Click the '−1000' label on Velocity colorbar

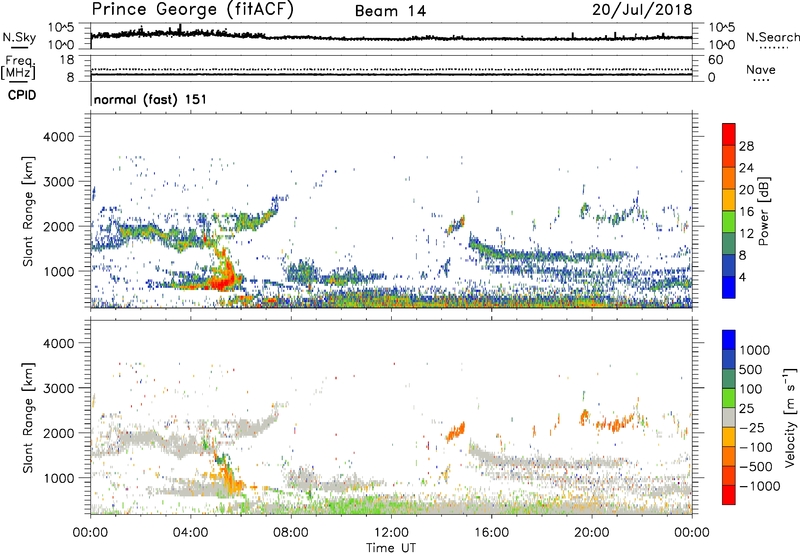tap(760, 486)
